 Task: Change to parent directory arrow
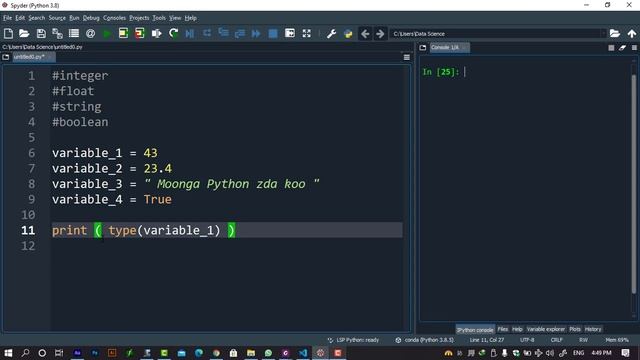pyautogui.click(x=632, y=33)
